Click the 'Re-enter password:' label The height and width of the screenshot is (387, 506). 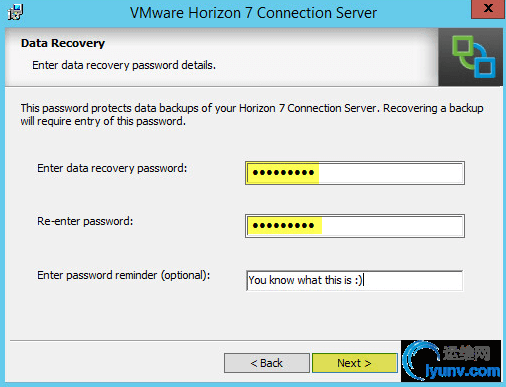(x=85, y=221)
